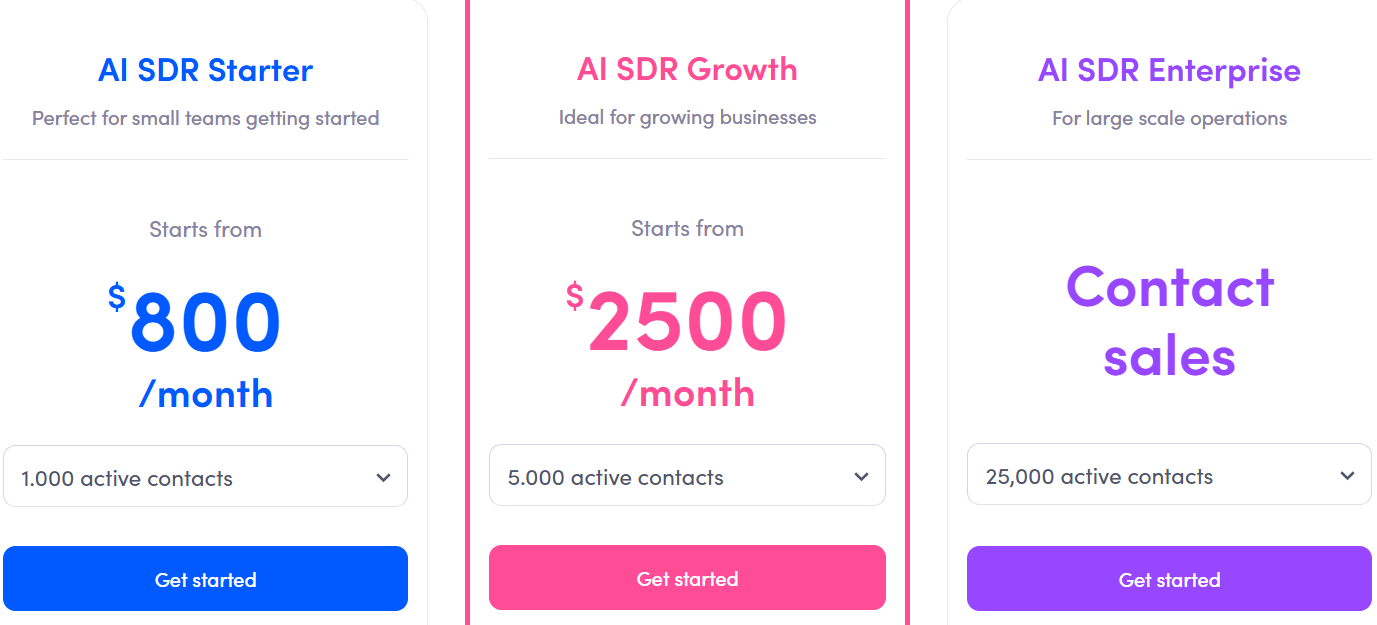Image resolution: width=1377 pixels, height=625 pixels.
Task: Open the 5.000 active contacts dropdown
Action: [687, 475]
